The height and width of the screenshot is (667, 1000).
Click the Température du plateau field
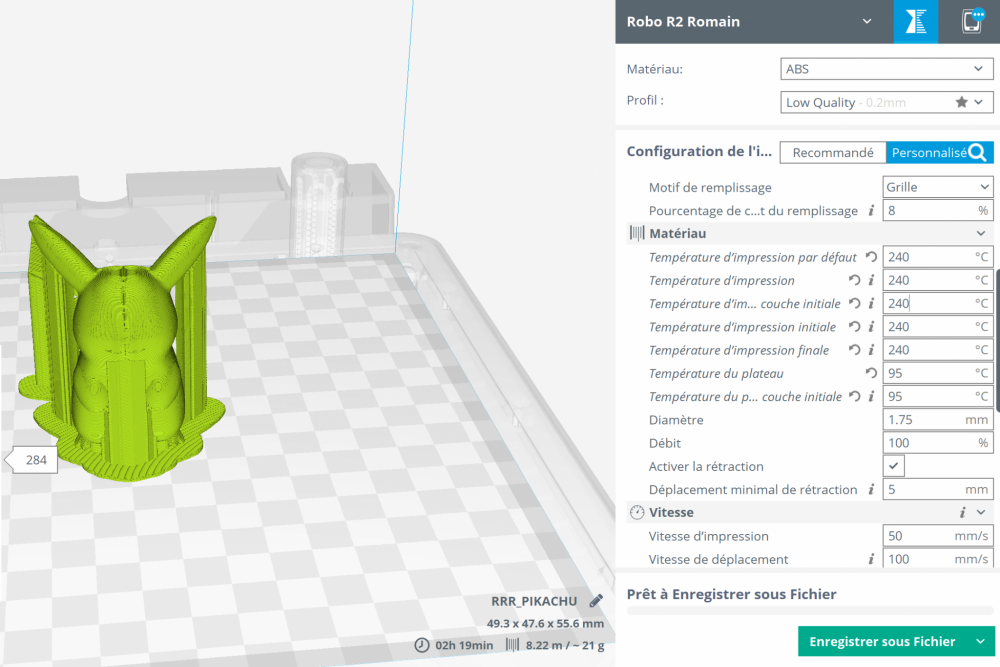[x=938, y=373]
